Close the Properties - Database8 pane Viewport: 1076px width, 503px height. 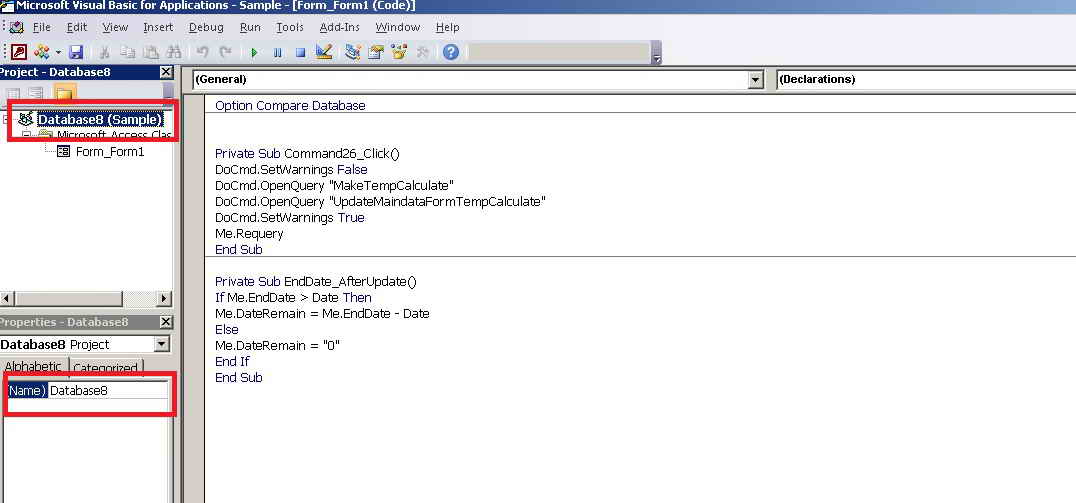tap(166, 322)
